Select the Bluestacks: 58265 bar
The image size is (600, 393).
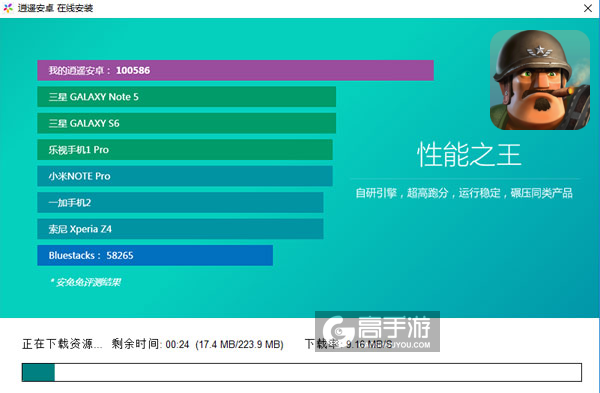click(155, 255)
